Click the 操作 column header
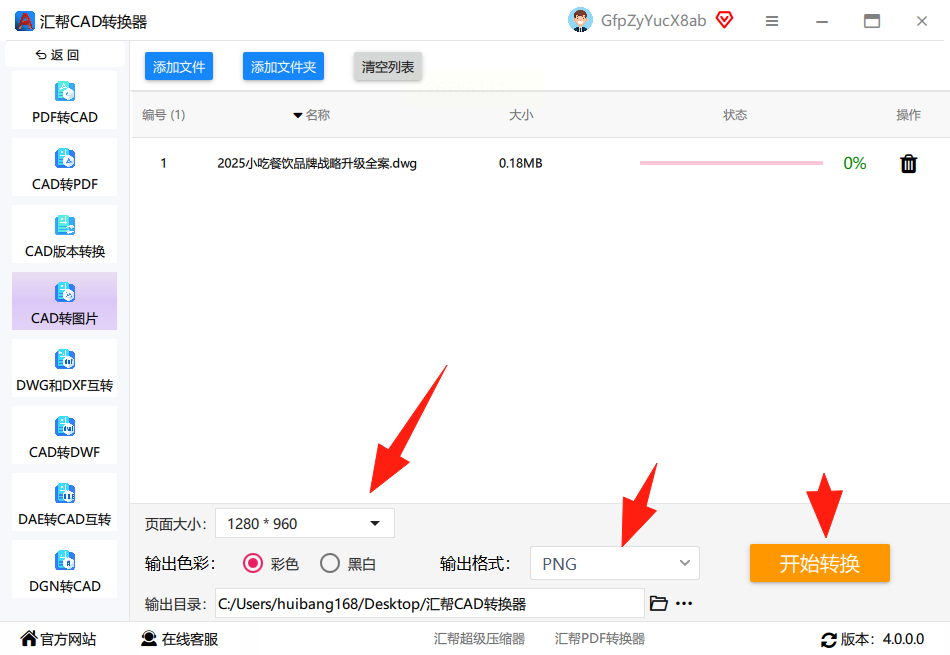 [908, 115]
